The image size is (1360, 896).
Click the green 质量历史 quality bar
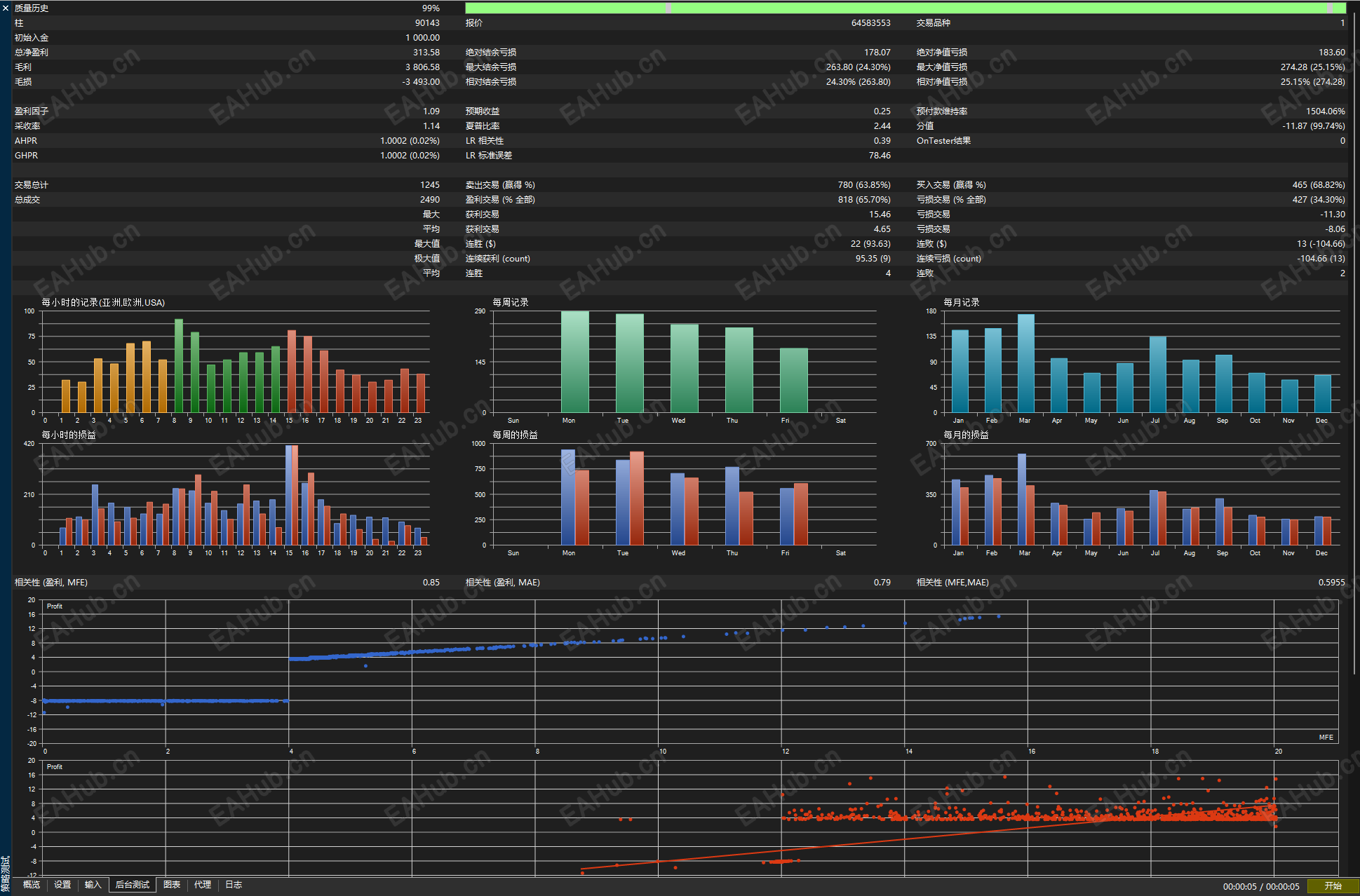[905, 8]
